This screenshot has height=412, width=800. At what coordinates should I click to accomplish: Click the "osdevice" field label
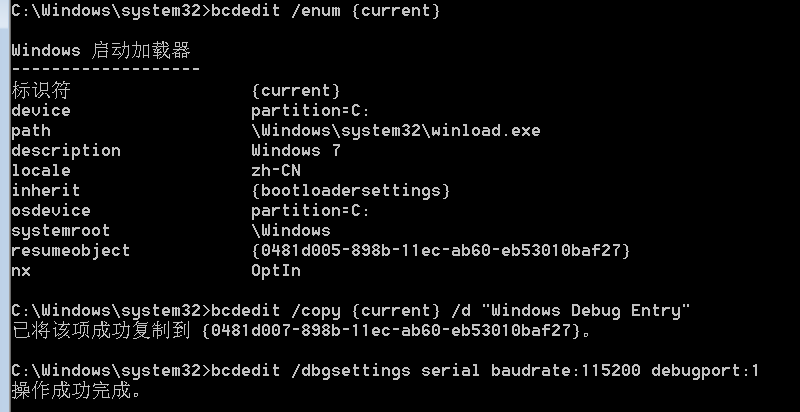click(50, 211)
